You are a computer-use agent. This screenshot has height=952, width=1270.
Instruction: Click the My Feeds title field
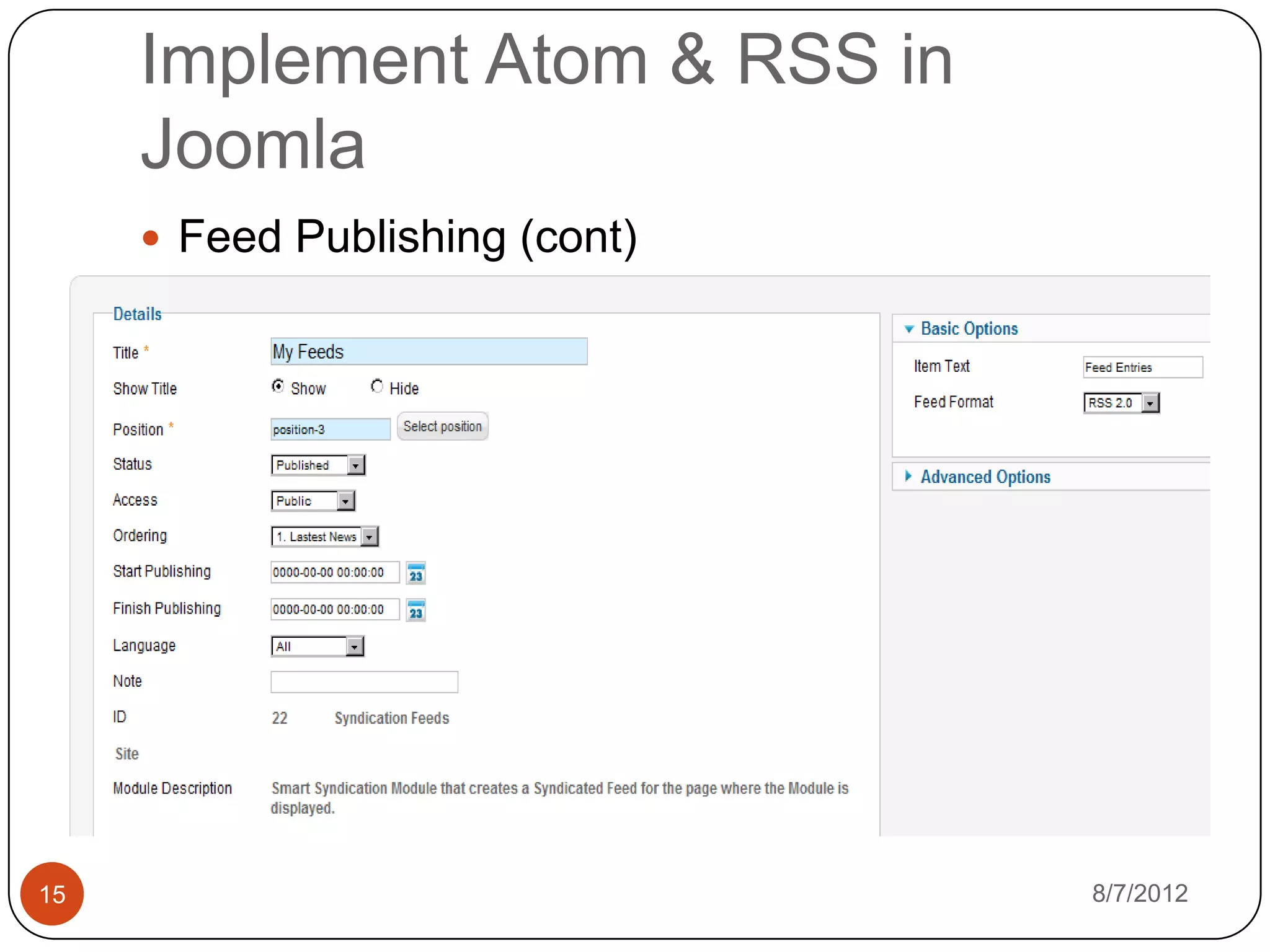click(429, 351)
